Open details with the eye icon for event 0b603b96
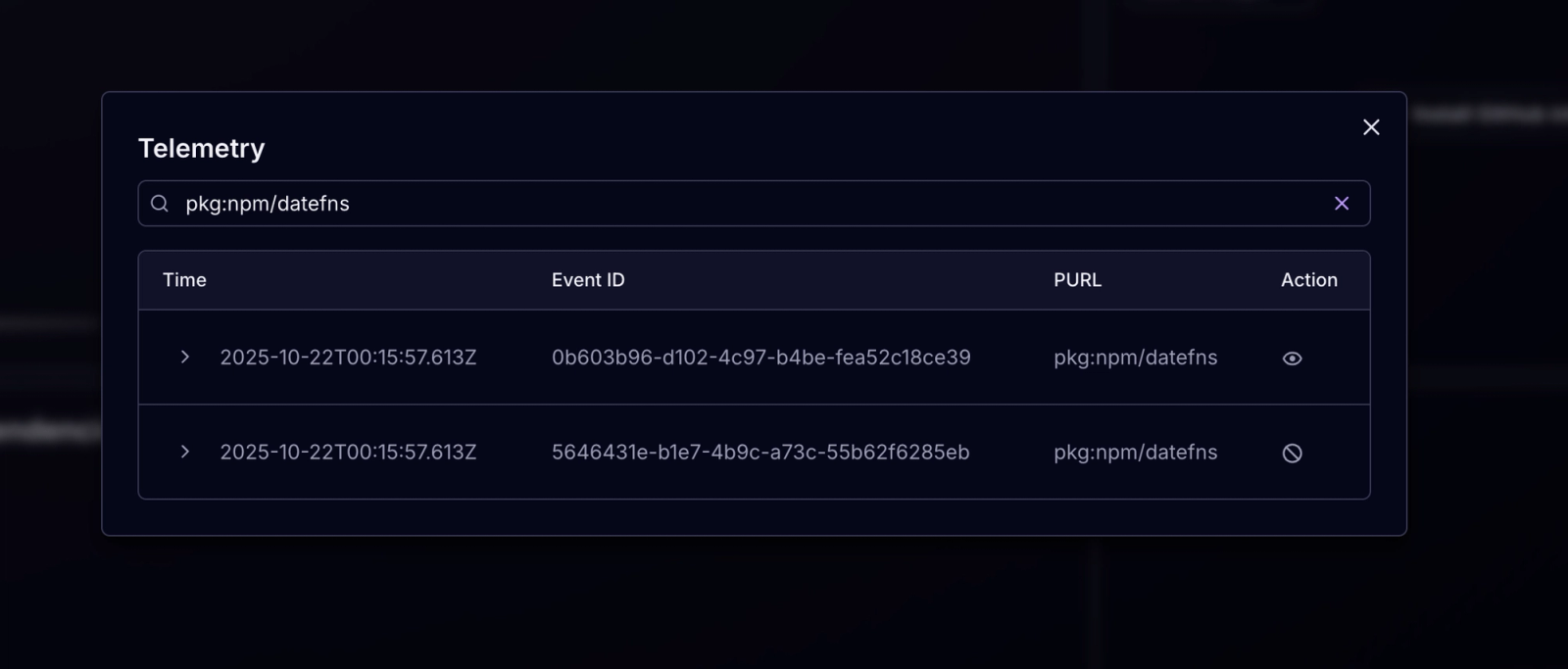The width and height of the screenshot is (1568, 669). pyautogui.click(x=1292, y=358)
